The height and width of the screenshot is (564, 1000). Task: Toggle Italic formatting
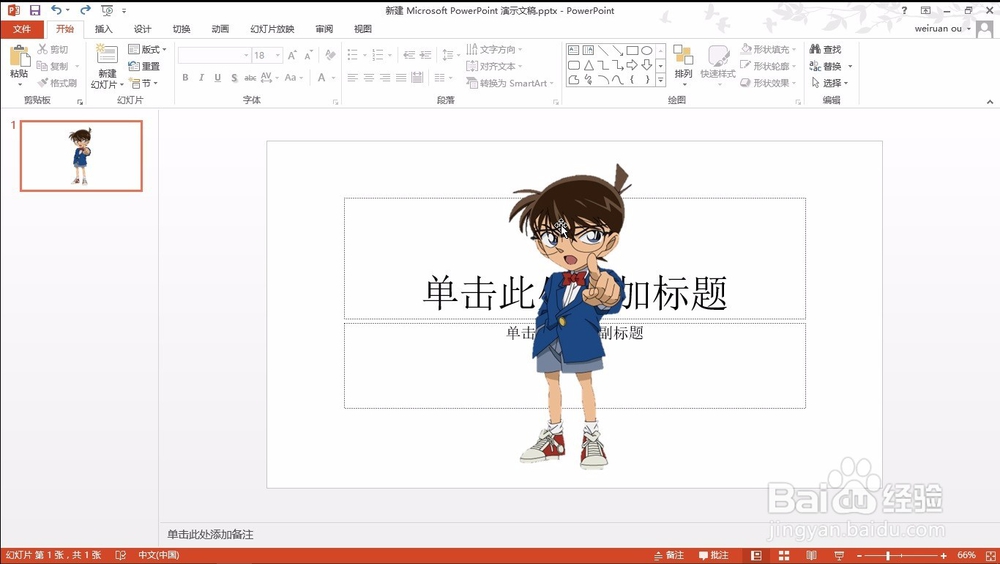click(x=201, y=78)
